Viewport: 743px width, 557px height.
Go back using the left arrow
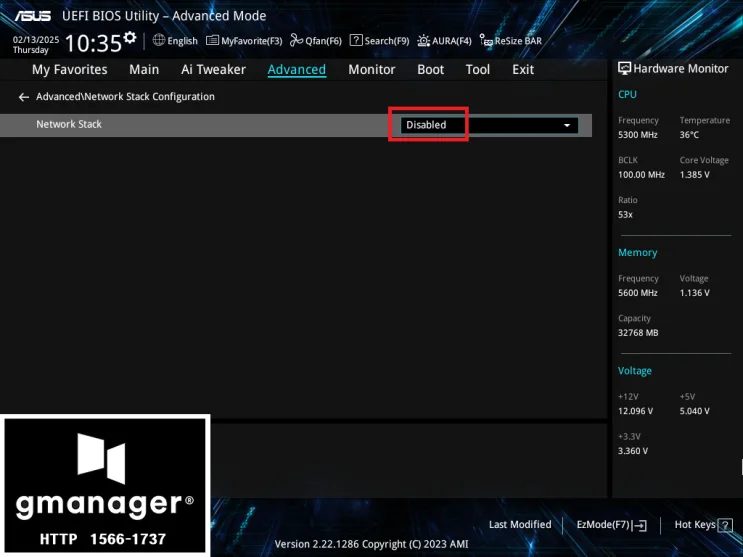24,97
